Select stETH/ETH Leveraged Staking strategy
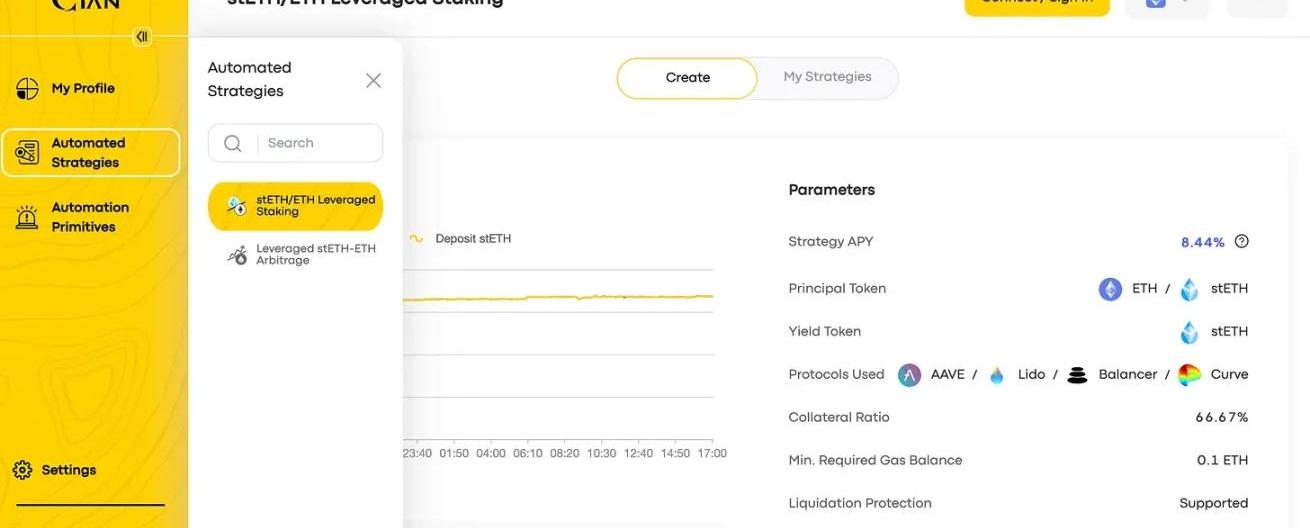 tap(295, 206)
